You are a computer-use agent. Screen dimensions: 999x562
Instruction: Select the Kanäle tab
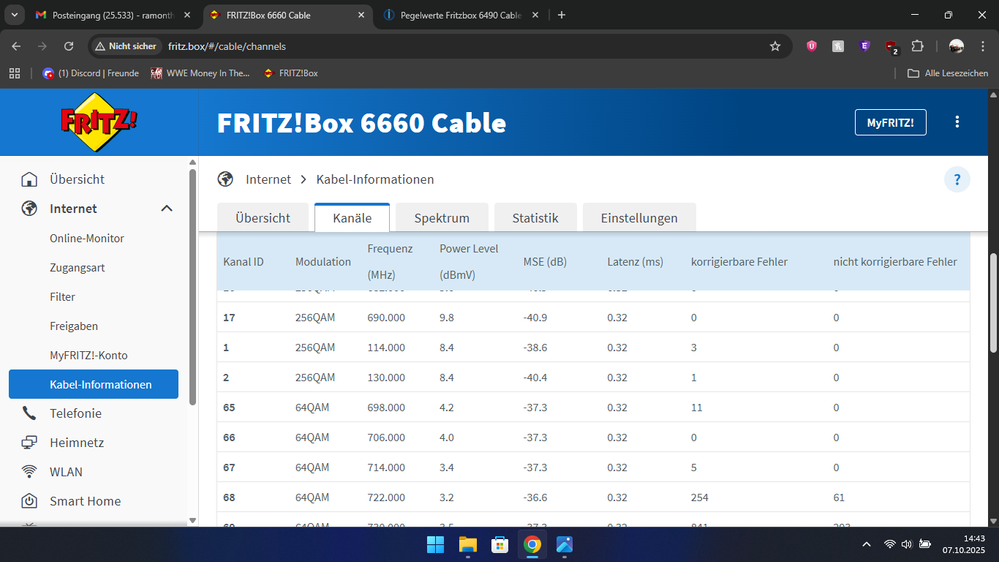pos(352,218)
